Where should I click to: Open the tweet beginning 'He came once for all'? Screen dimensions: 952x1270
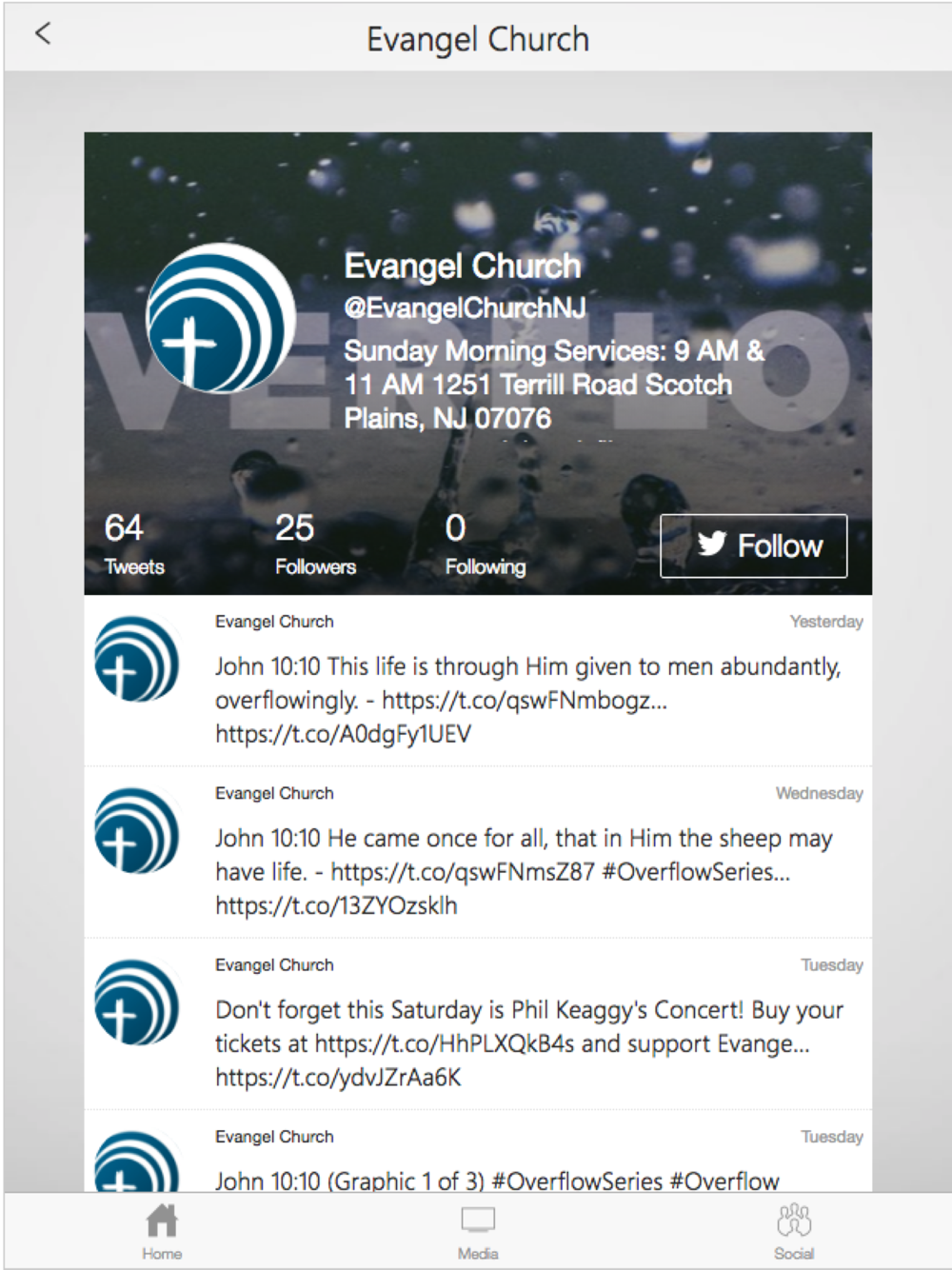[x=524, y=871]
